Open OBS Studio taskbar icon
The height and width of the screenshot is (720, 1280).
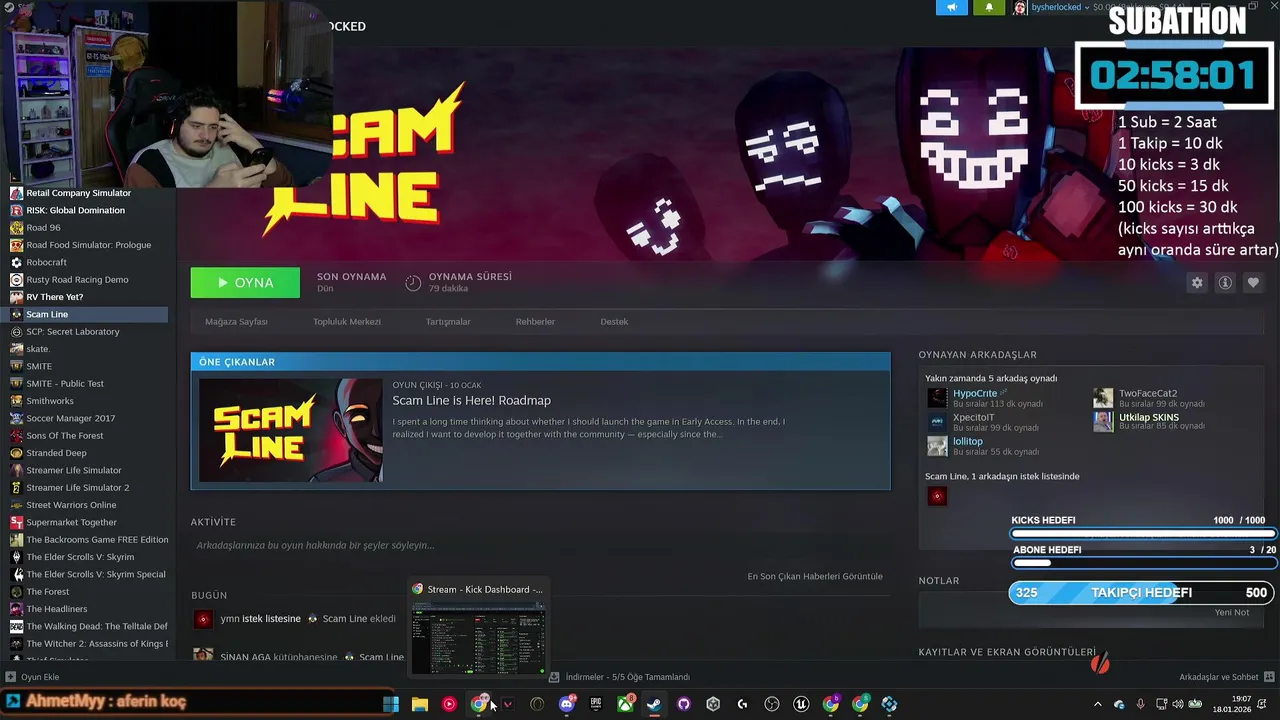[x=772, y=704]
